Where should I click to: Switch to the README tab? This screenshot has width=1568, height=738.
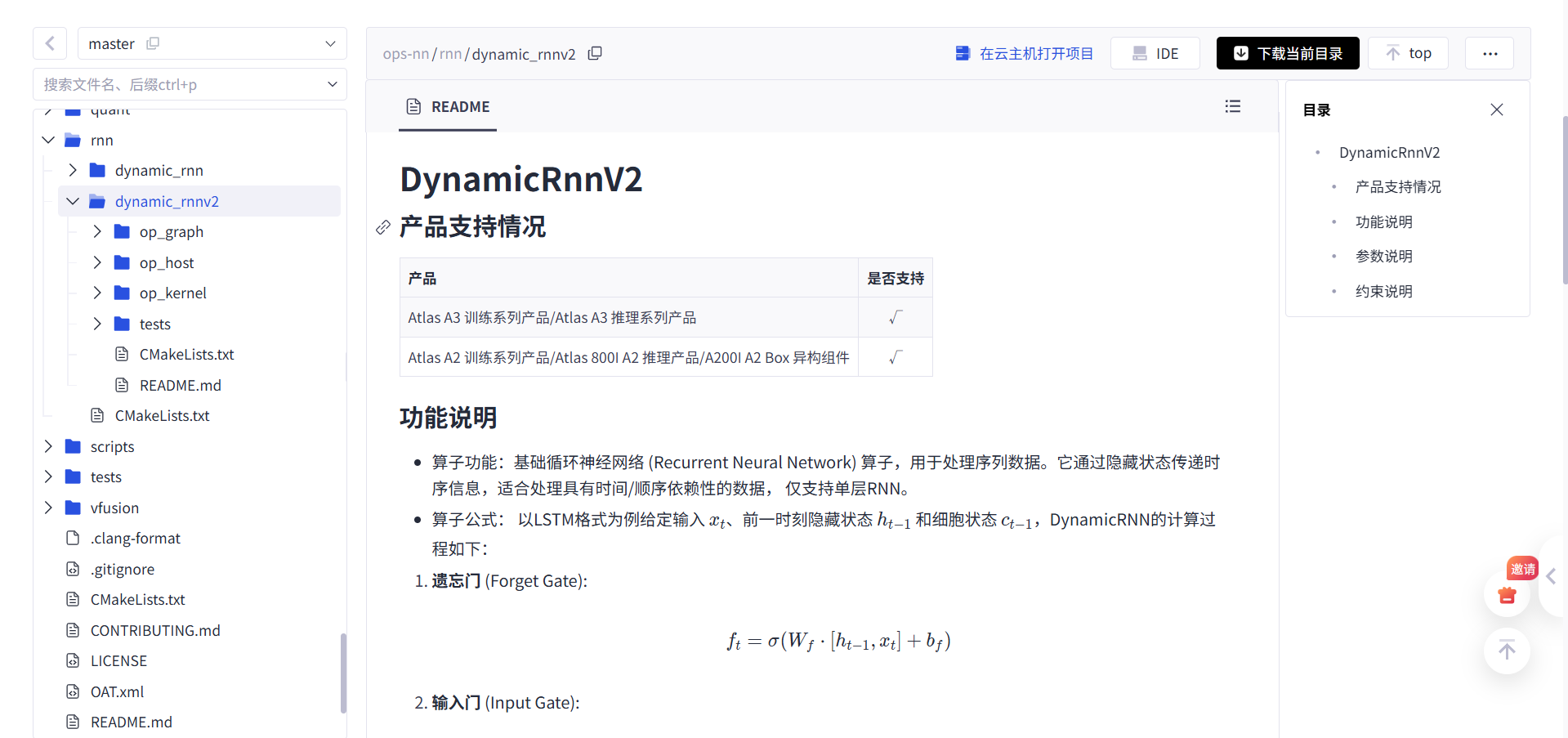click(448, 106)
